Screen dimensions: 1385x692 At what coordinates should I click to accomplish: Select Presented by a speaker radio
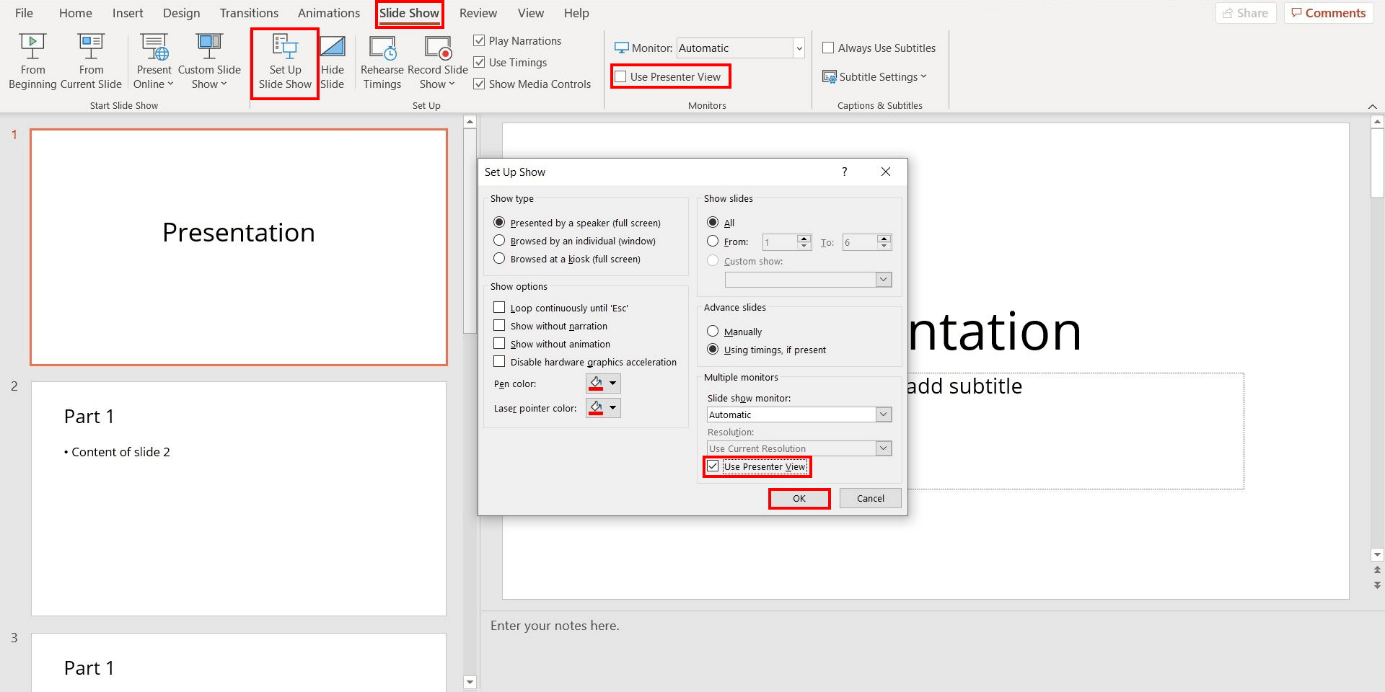pos(499,223)
